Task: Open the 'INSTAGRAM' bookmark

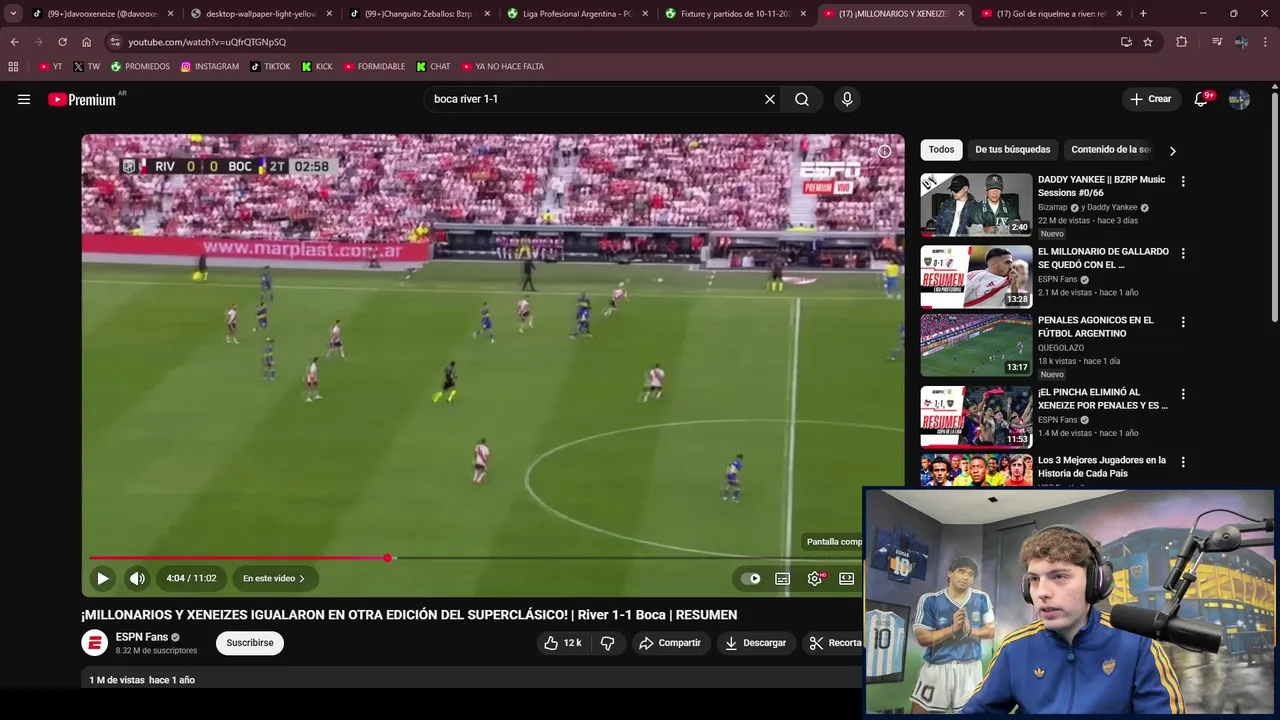Action: click(x=210, y=67)
